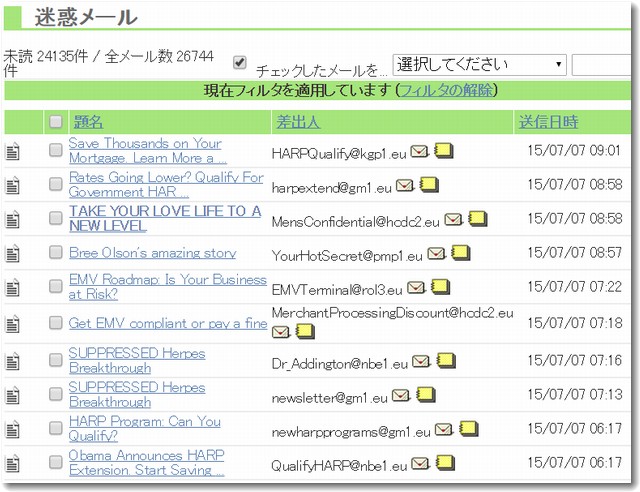
Task: Click yellow notepad icon beside harpextend@gm1.eu
Action: coord(429,185)
